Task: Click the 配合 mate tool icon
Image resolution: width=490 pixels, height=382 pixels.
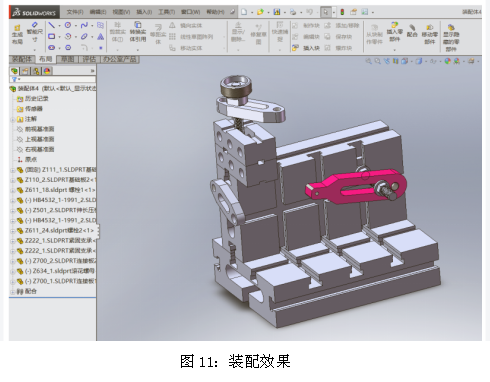Action: pyautogui.click(x=412, y=31)
